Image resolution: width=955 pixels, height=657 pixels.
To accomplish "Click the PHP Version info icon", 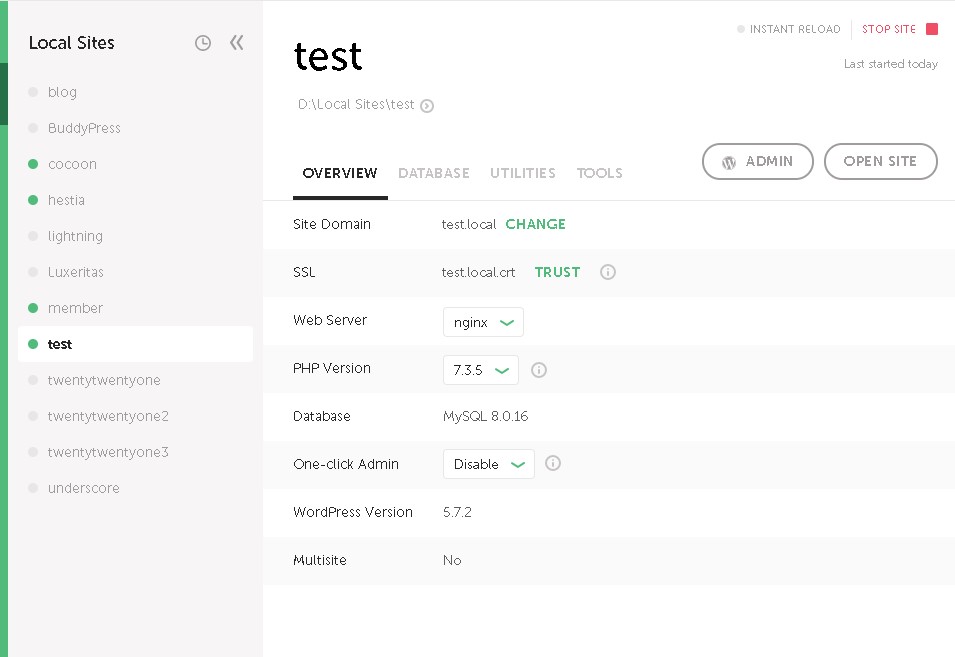I will 539,370.
